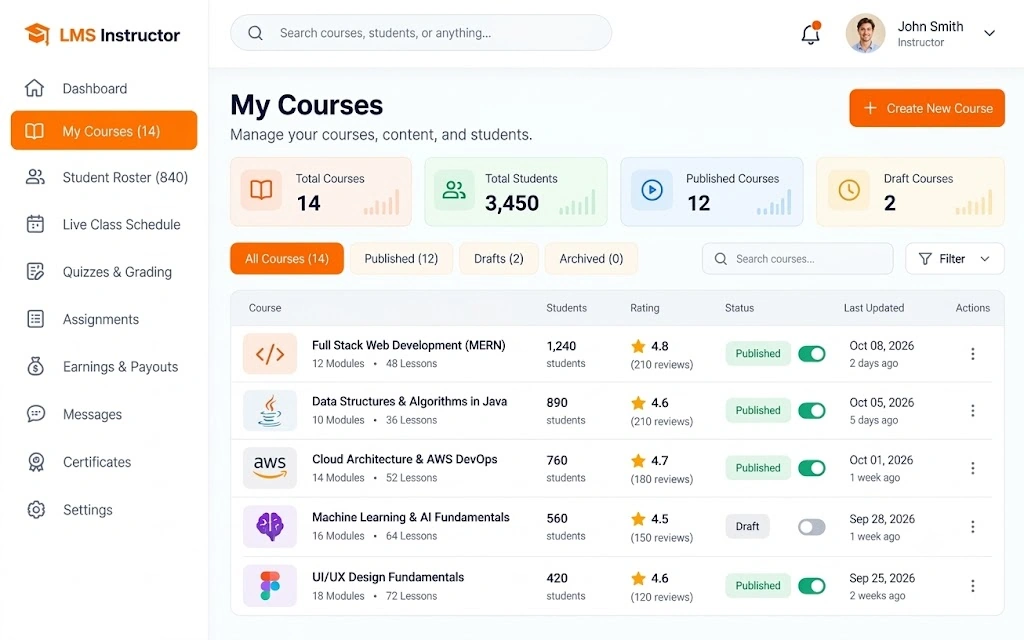This screenshot has height=640, width=1024.
Task: Open actions menu for Cloud Architecture & AWS DevOps
Action: coord(972,468)
